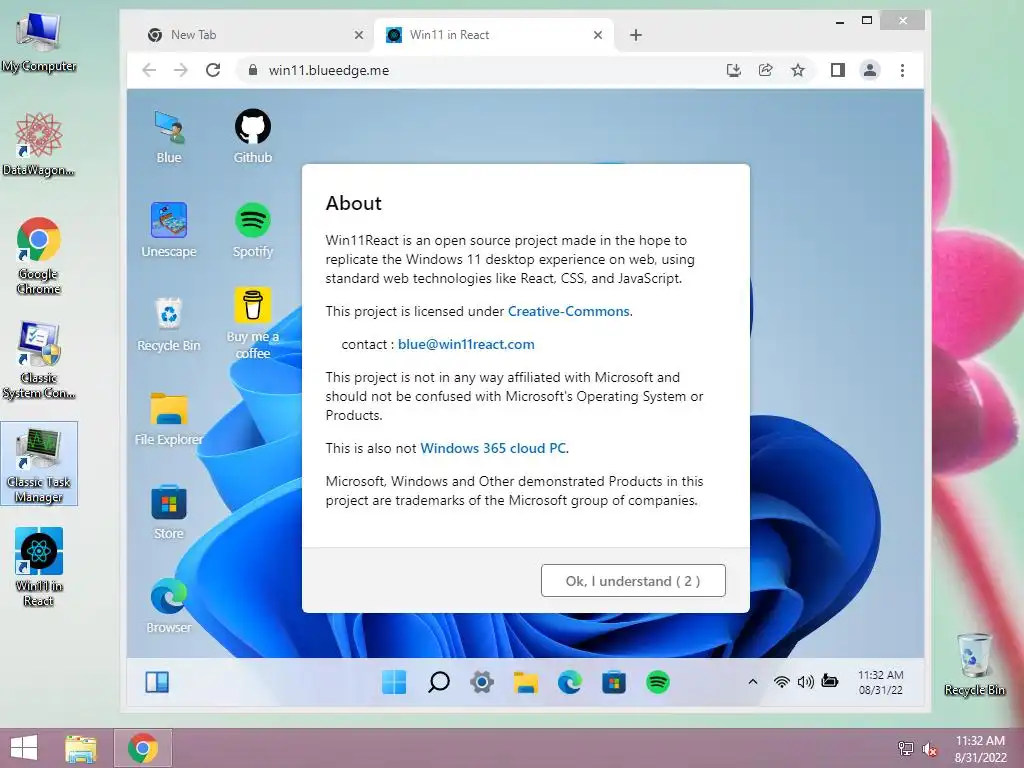Open the 11:32 AM 08/31/22 clock in web taskbar
Image resolution: width=1024 pixels, height=768 pixels.
pyautogui.click(x=880, y=682)
